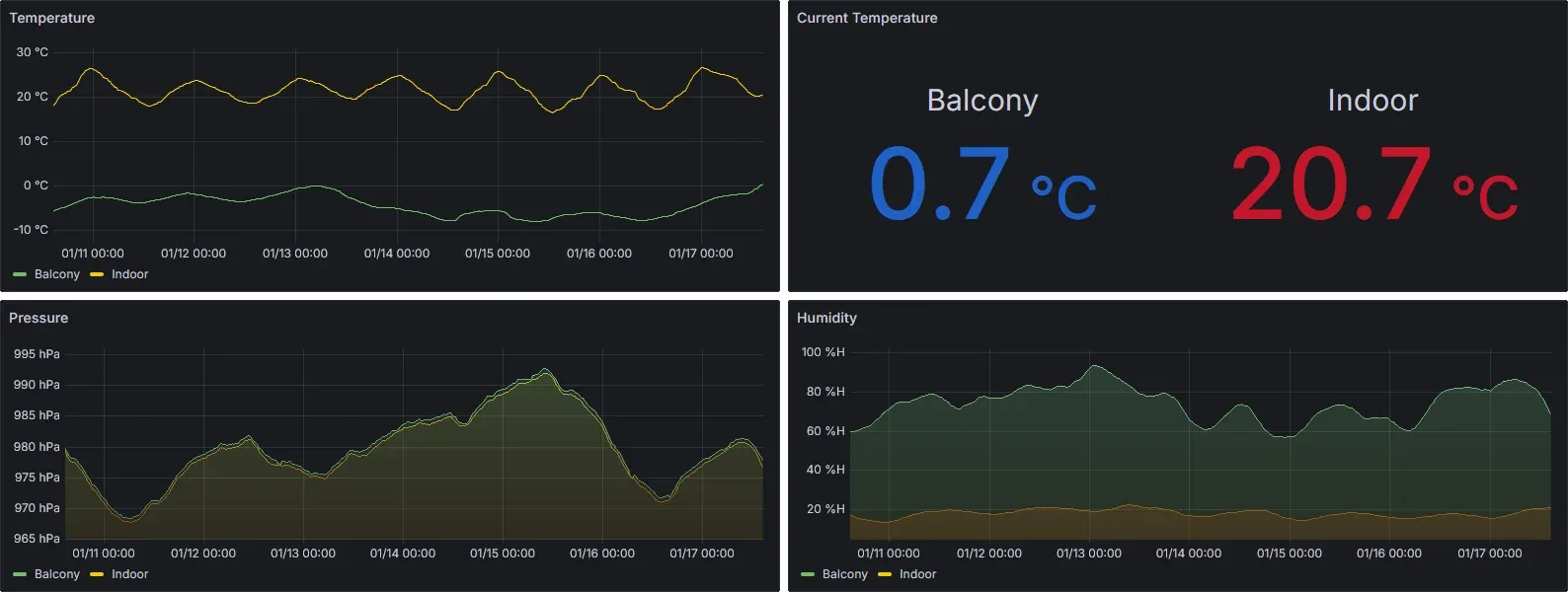Click yellow Indoor color marker in Pressure legend
The height and width of the screenshot is (592, 1568).
coord(97,574)
